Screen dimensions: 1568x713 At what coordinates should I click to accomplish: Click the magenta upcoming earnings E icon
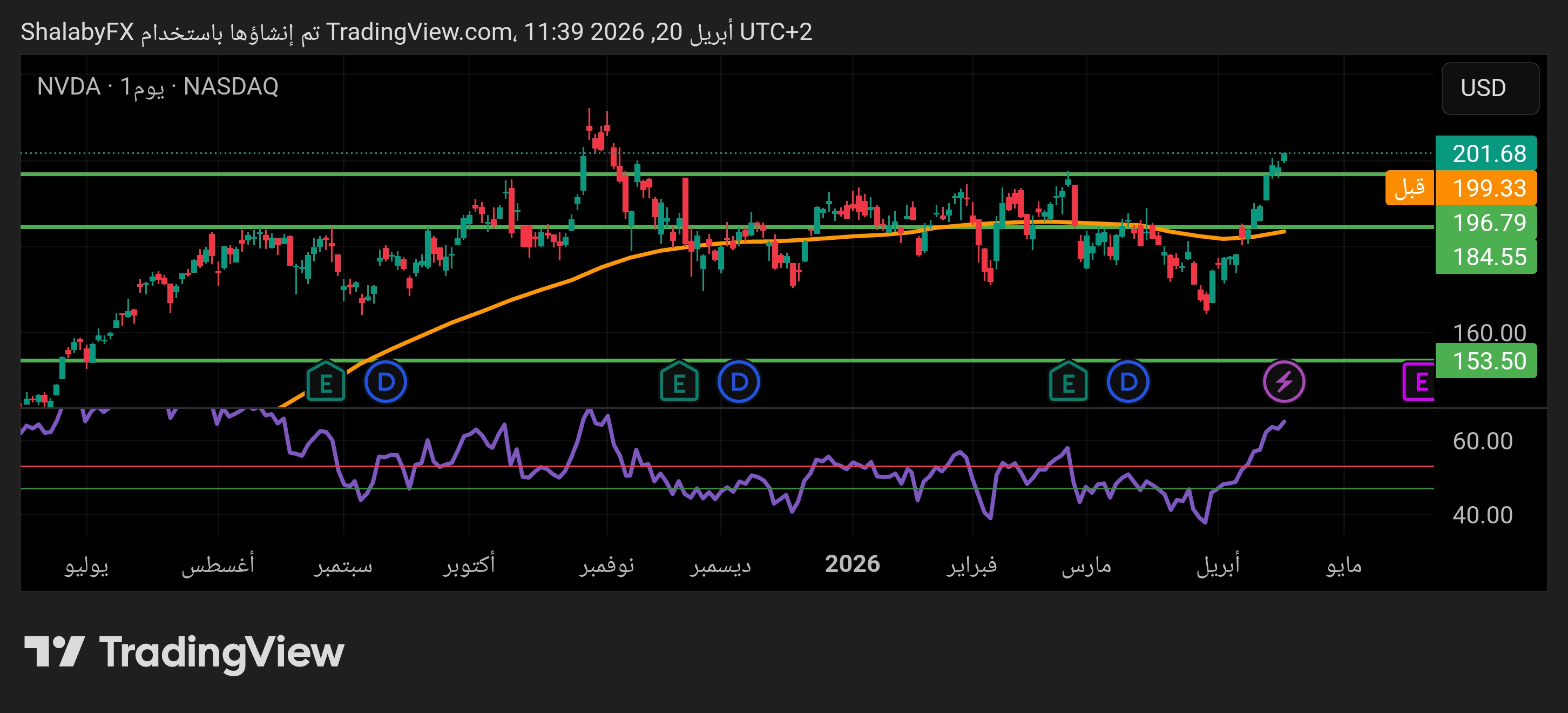tap(1420, 382)
